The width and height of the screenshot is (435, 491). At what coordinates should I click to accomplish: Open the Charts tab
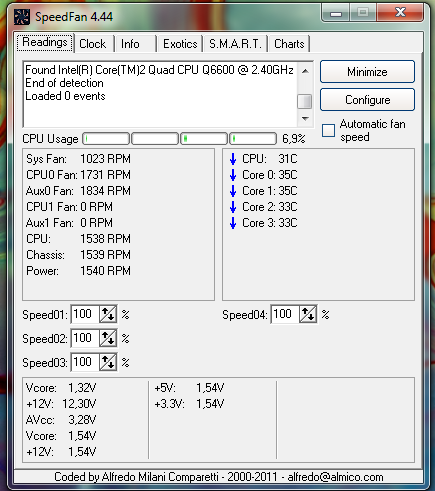coord(289,44)
